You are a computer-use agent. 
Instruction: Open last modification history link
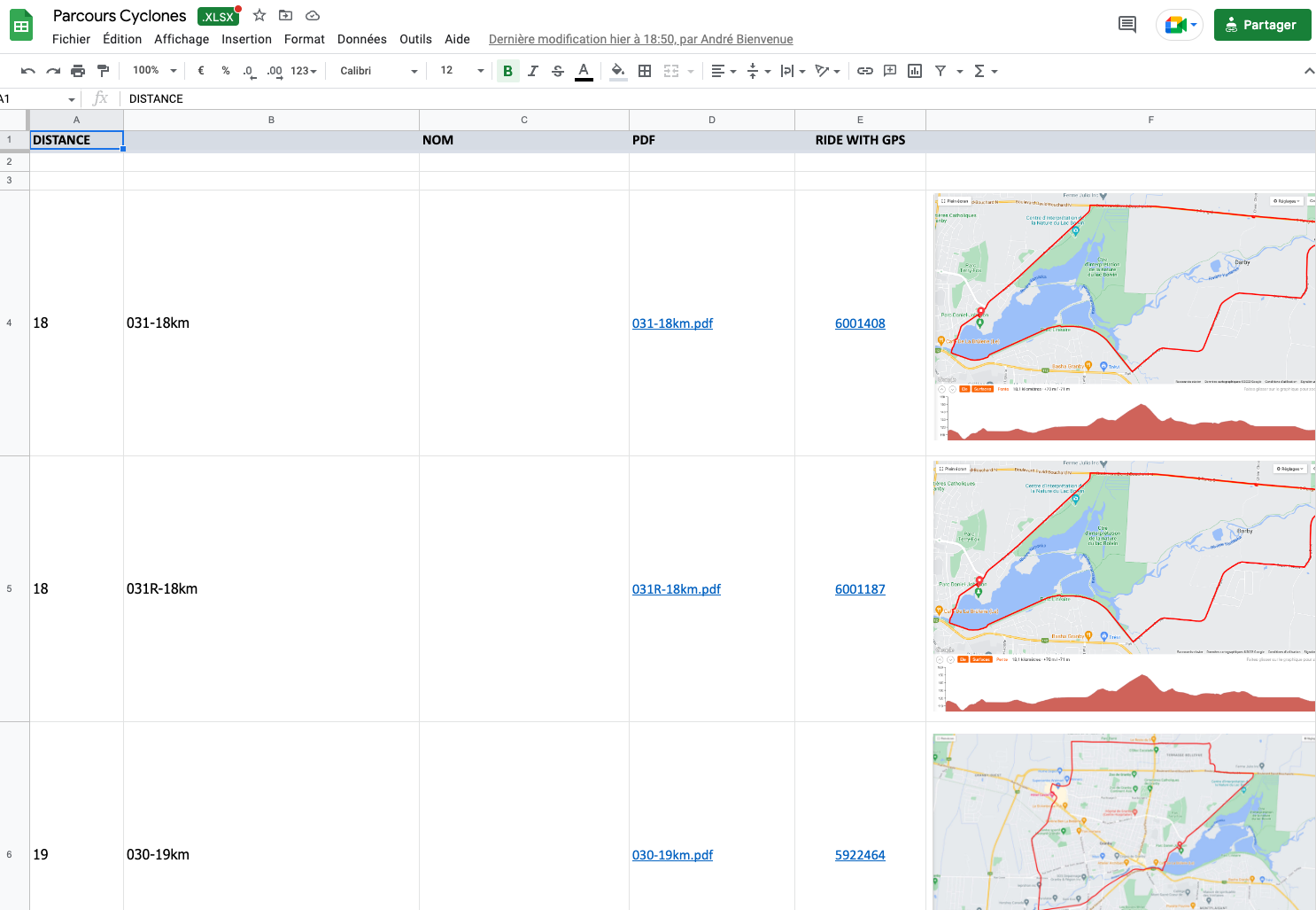(x=640, y=39)
